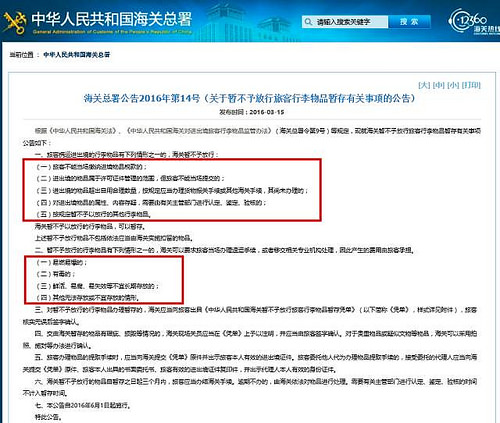Screen dimensions: 500x423
Task: Click the English General Administration of Customs subtitle
Action: tap(112, 32)
